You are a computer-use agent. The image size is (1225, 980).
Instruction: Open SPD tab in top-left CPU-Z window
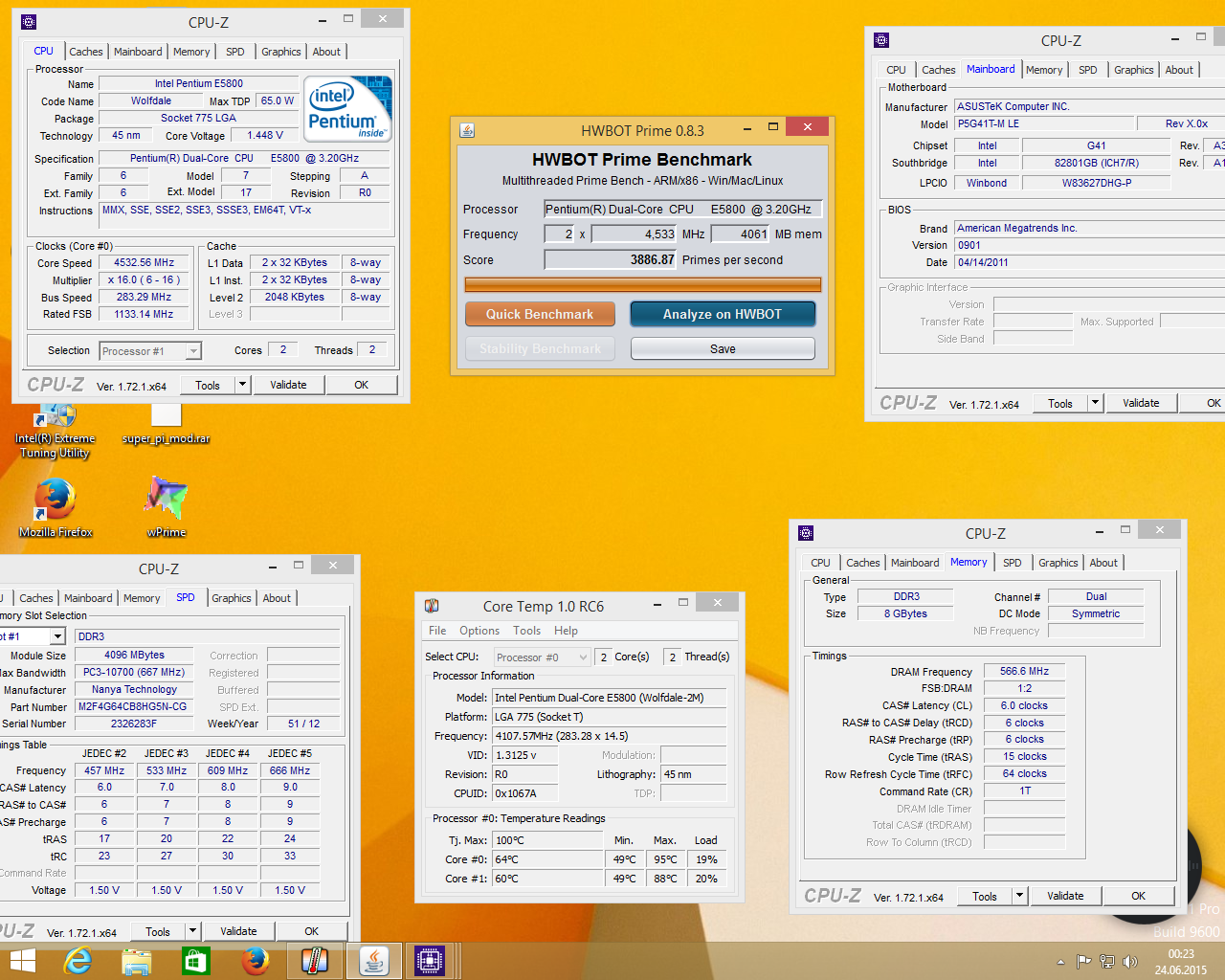pyautogui.click(x=235, y=52)
